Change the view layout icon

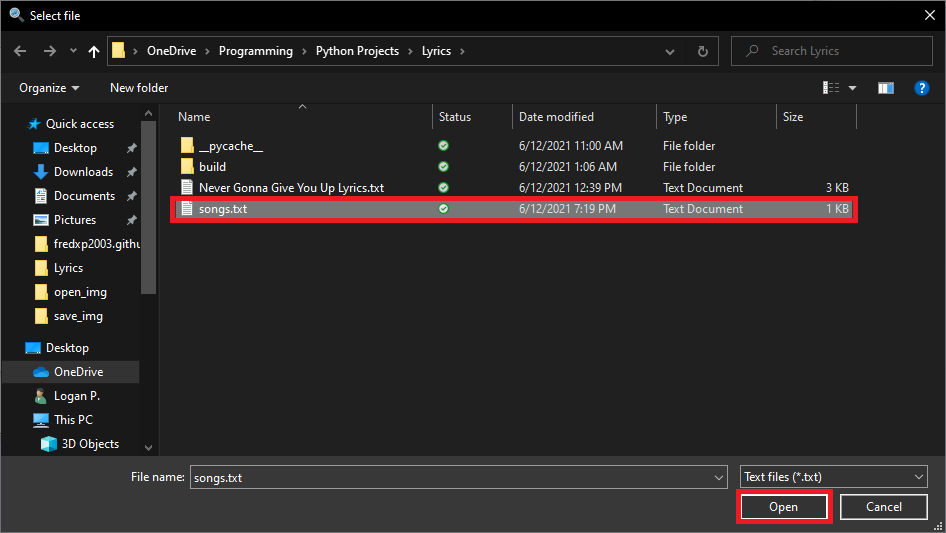click(831, 88)
